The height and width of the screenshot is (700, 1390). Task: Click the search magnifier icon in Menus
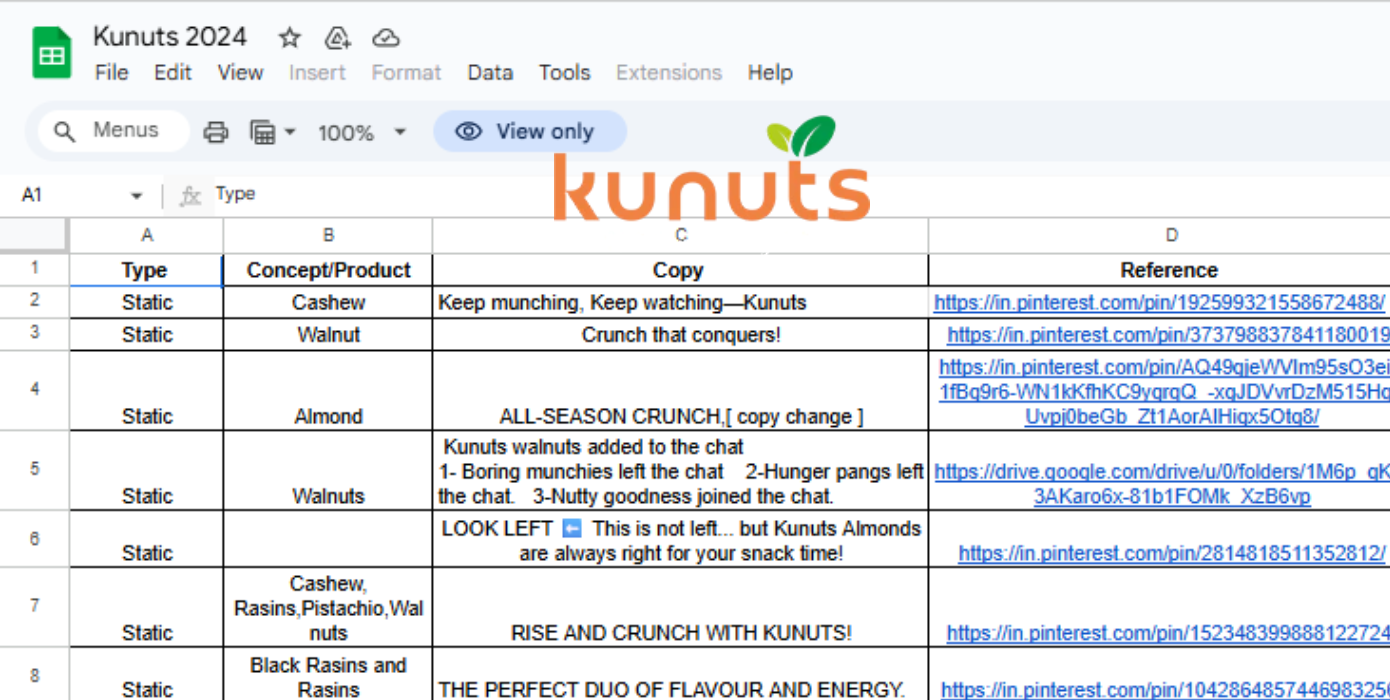click(x=65, y=131)
